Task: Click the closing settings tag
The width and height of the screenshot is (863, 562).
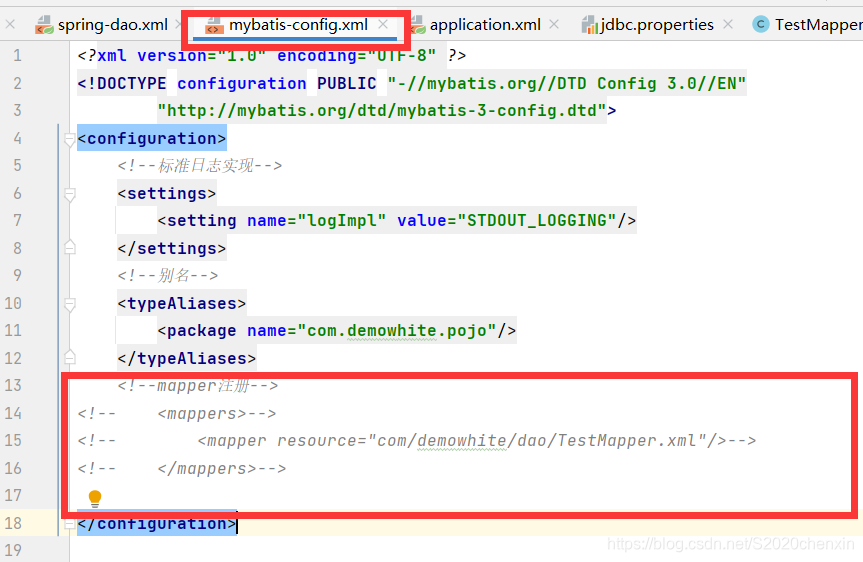Action: coord(172,248)
